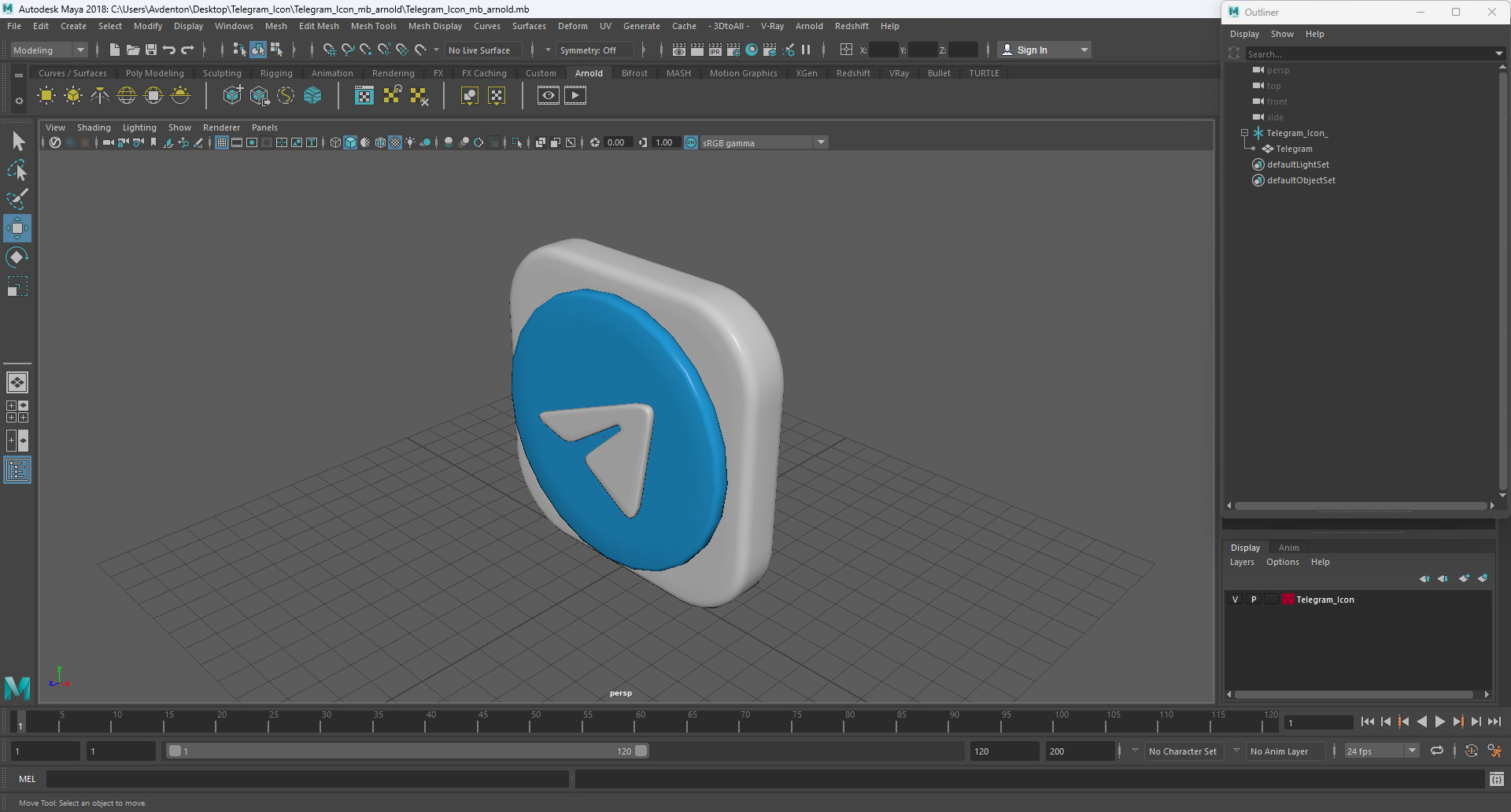Image resolution: width=1511 pixels, height=812 pixels.
Task: Activate the Move tool
Action: pos(17,228)
